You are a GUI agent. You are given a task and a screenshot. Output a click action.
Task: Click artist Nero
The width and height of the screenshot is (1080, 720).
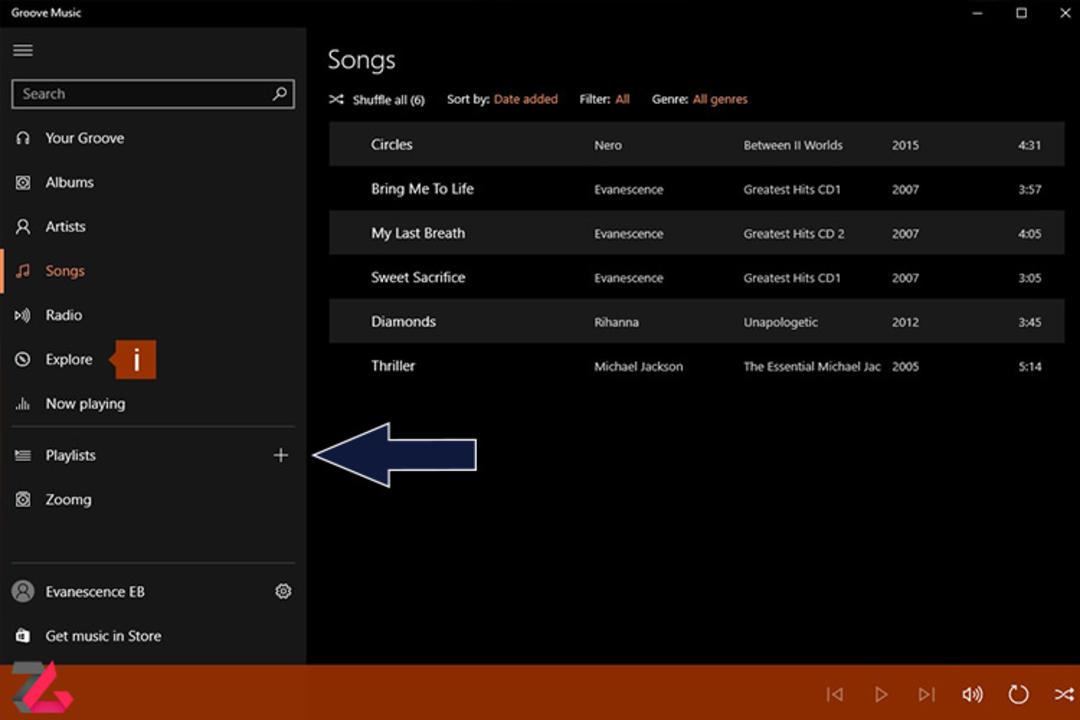[608, 145]
